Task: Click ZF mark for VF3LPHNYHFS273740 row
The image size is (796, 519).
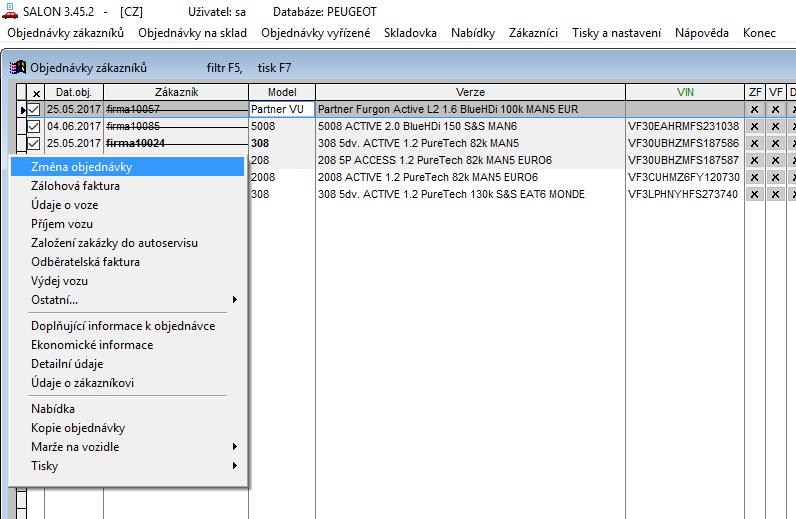Action: pyautogui.click(x=754, y=194)
